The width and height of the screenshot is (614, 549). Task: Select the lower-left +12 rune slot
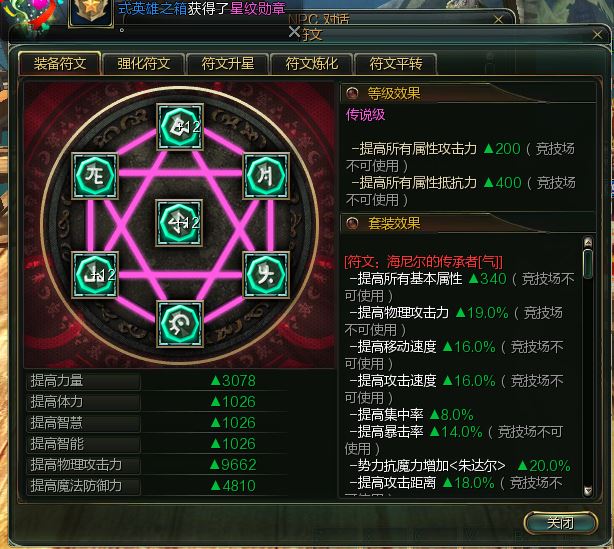click(x=95, y=275)
